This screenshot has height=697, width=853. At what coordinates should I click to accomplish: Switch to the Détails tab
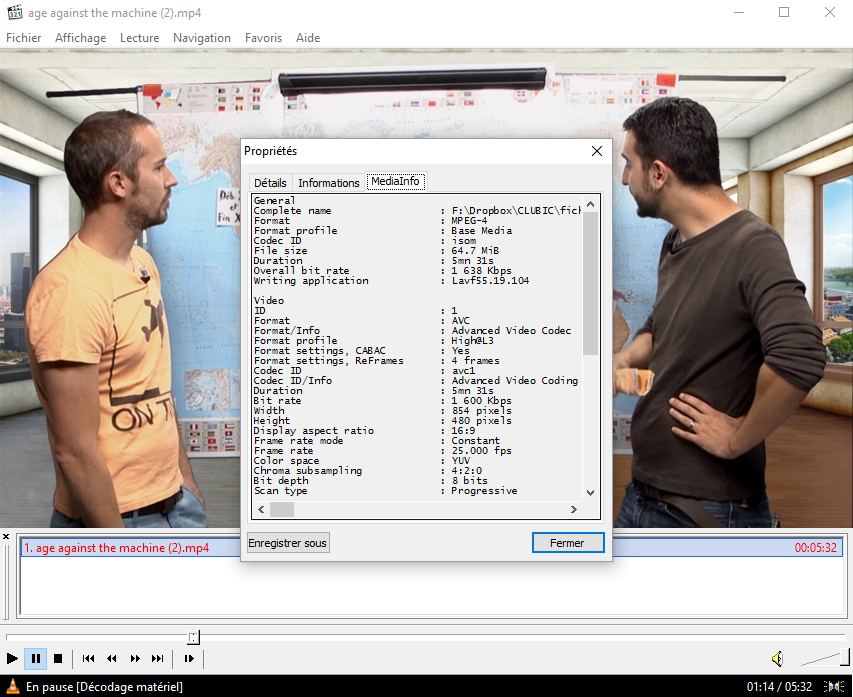coord(270,183)
